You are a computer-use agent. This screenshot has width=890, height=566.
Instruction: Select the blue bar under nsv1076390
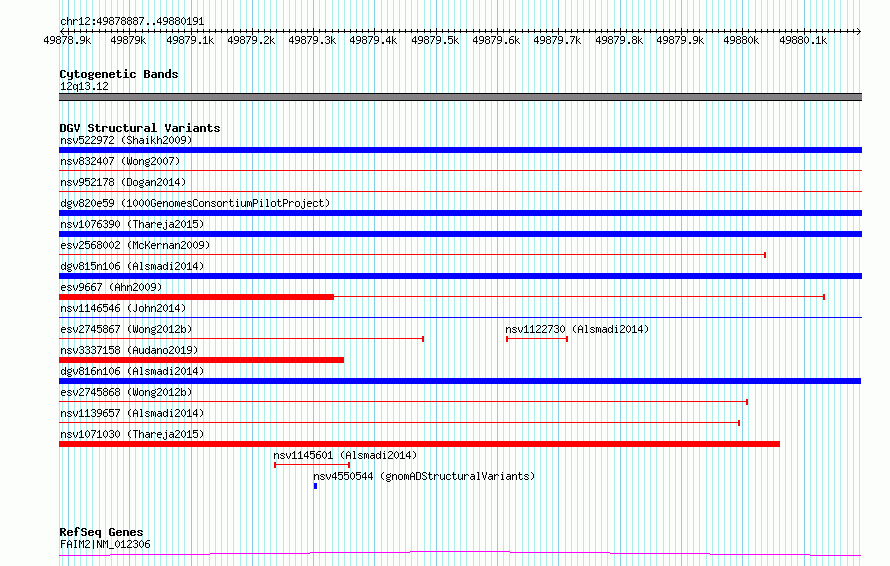point(460,234)
